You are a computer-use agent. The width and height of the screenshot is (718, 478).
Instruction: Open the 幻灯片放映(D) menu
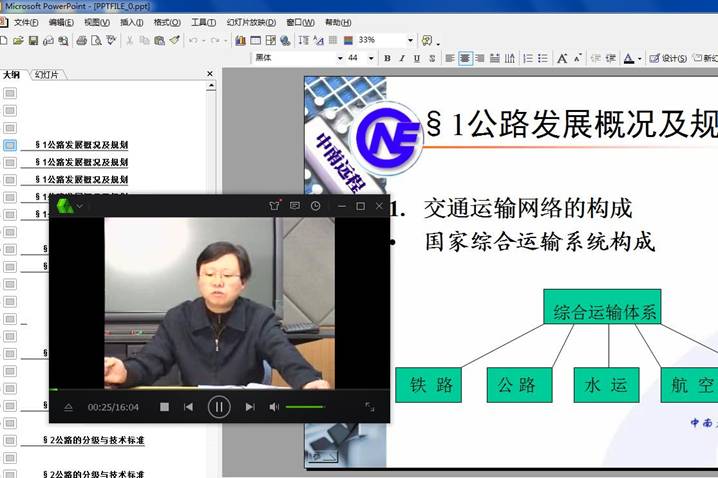[251, 22]
